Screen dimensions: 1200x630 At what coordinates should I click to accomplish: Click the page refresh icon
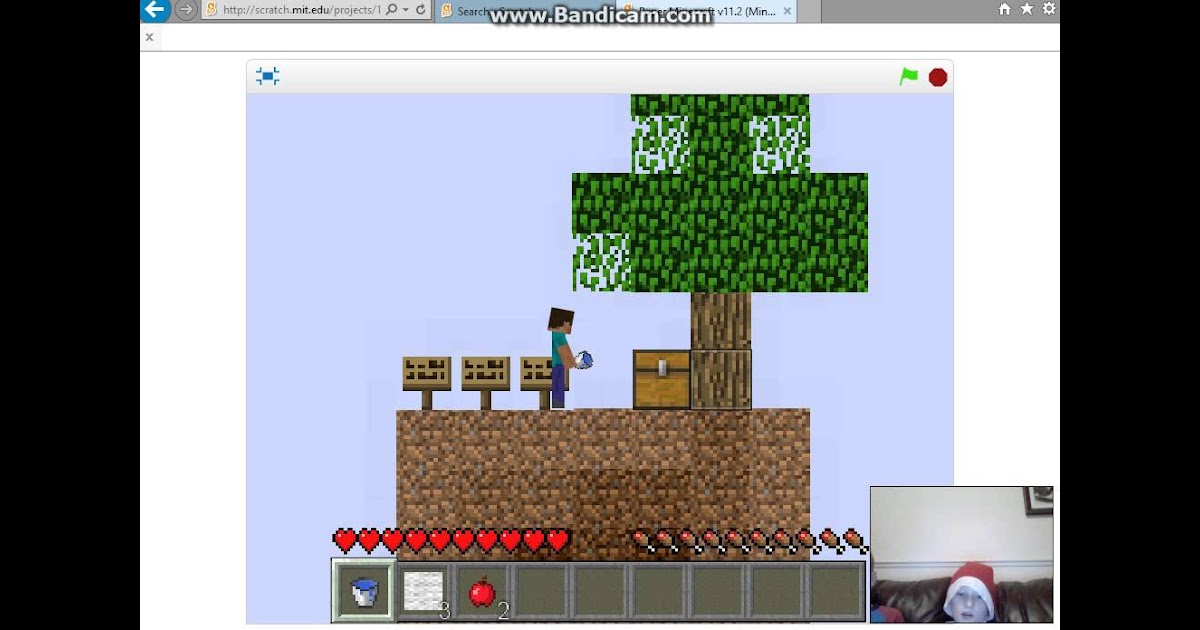pos(420,10)
